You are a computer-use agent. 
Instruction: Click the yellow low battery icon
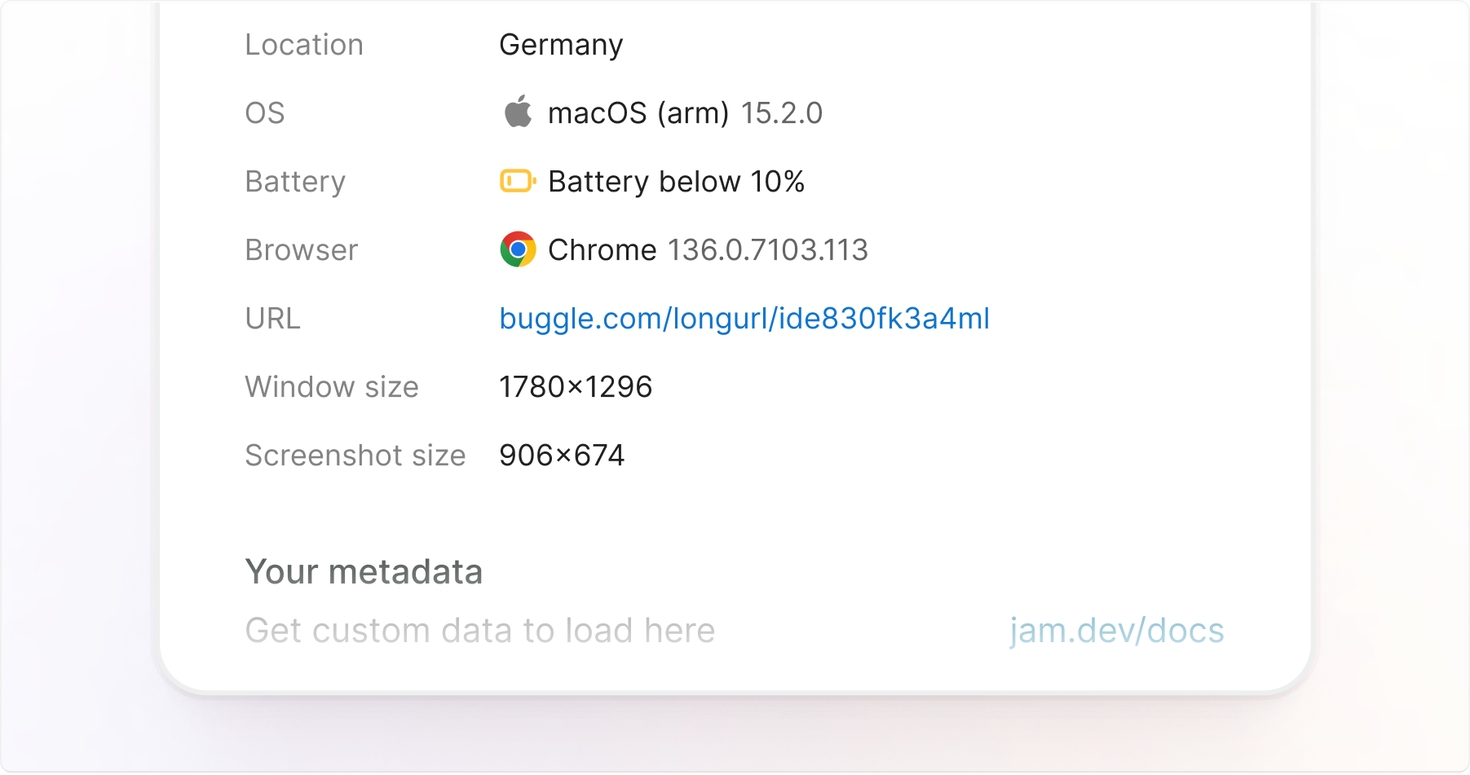517,181
